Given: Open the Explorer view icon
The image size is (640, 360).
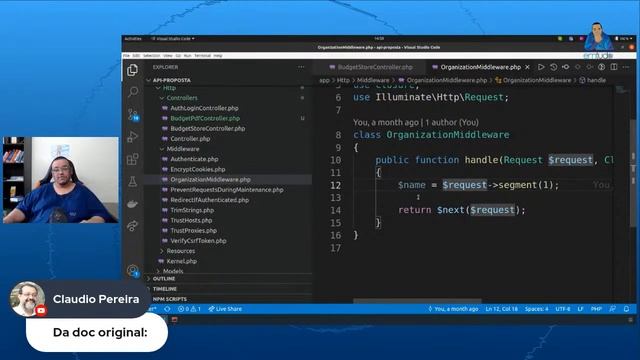Looking at the screenshot, I should point(132,70).
